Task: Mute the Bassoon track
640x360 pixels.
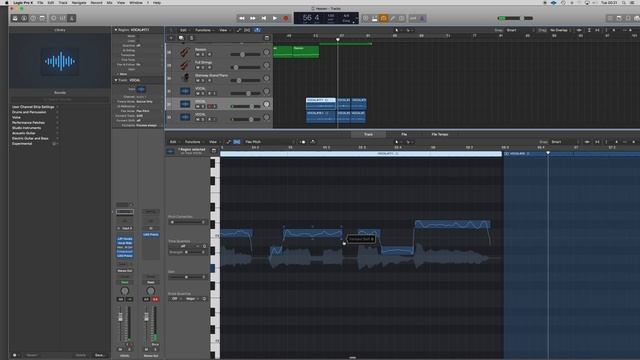Action: coord(198,55)
